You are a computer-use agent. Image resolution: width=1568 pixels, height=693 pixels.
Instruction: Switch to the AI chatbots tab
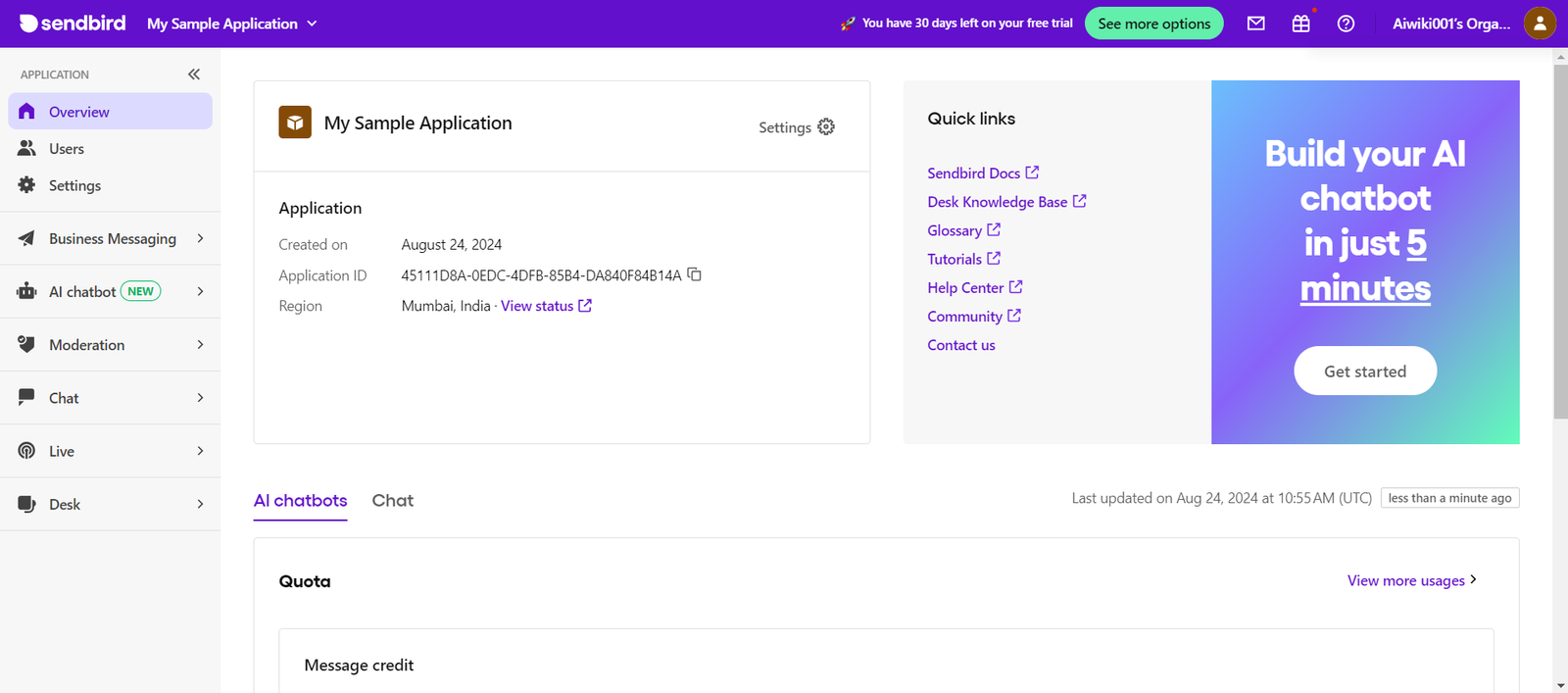[x=300, y=501]
